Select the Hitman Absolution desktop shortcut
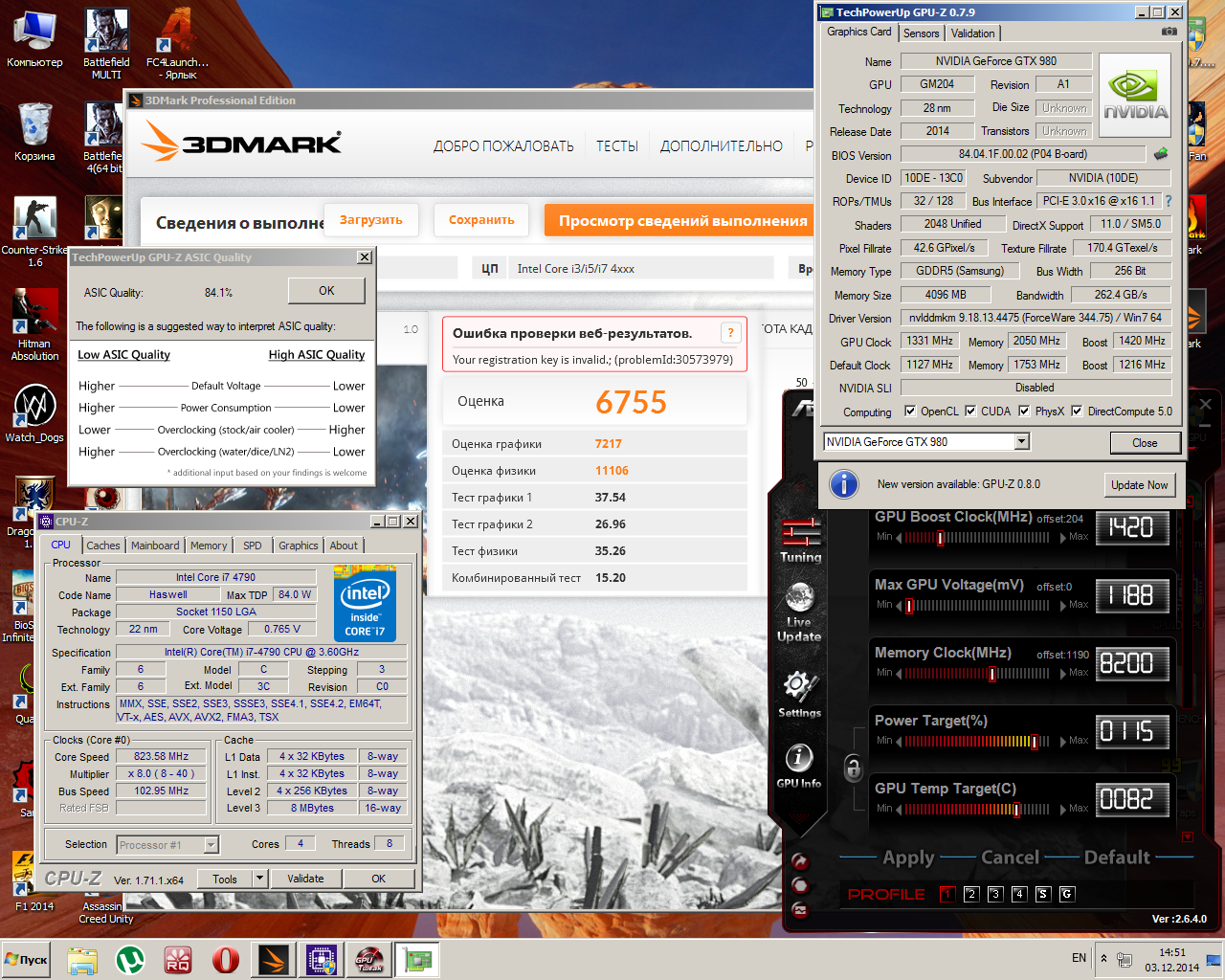Viewport: 1225px width, 980px height. [34, 325]
